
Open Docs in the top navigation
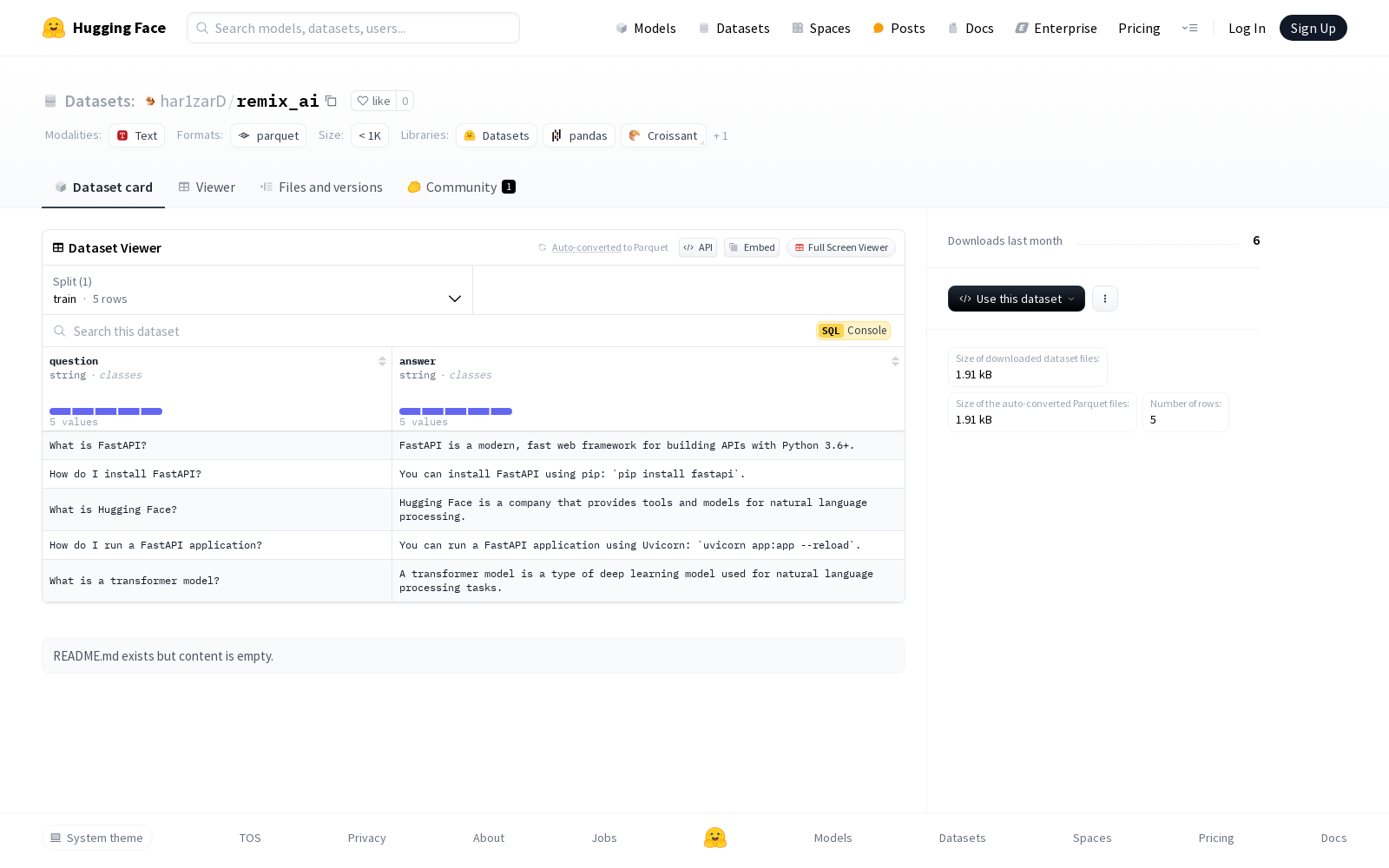point(971,28)
